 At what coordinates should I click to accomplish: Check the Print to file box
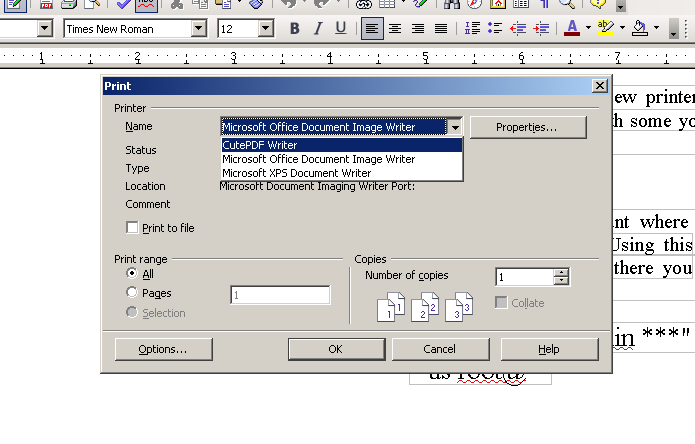pyautogui.click(x=132, y=228)
